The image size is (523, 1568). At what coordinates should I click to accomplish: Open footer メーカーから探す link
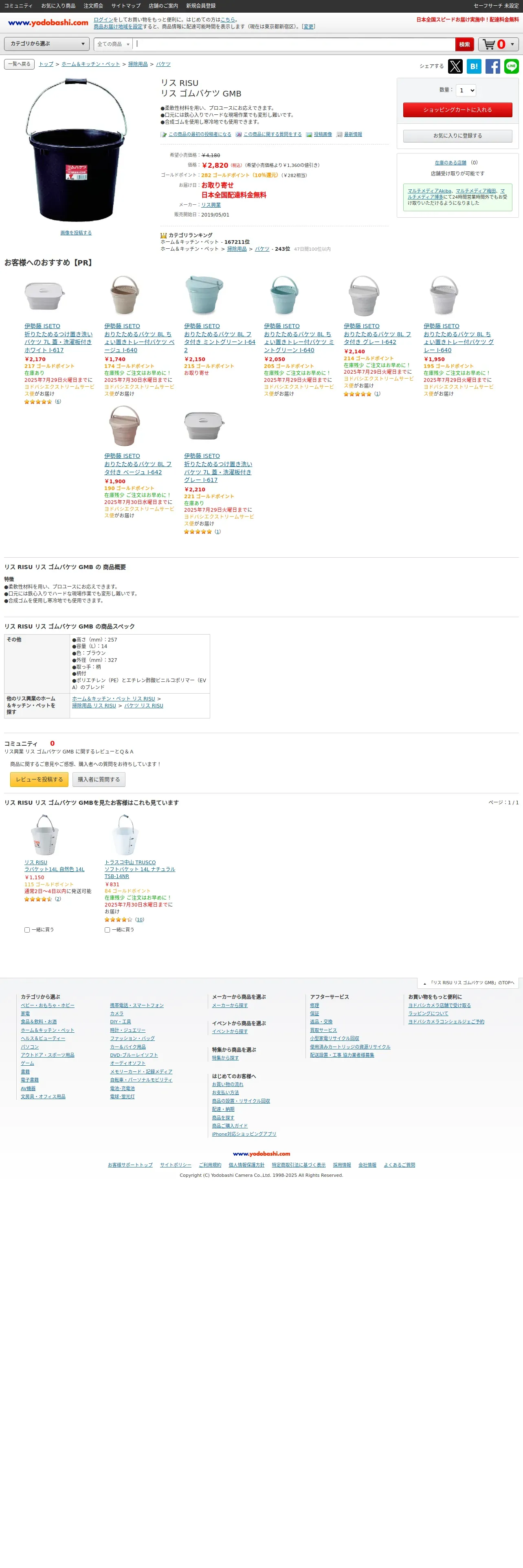(230, 1005)
